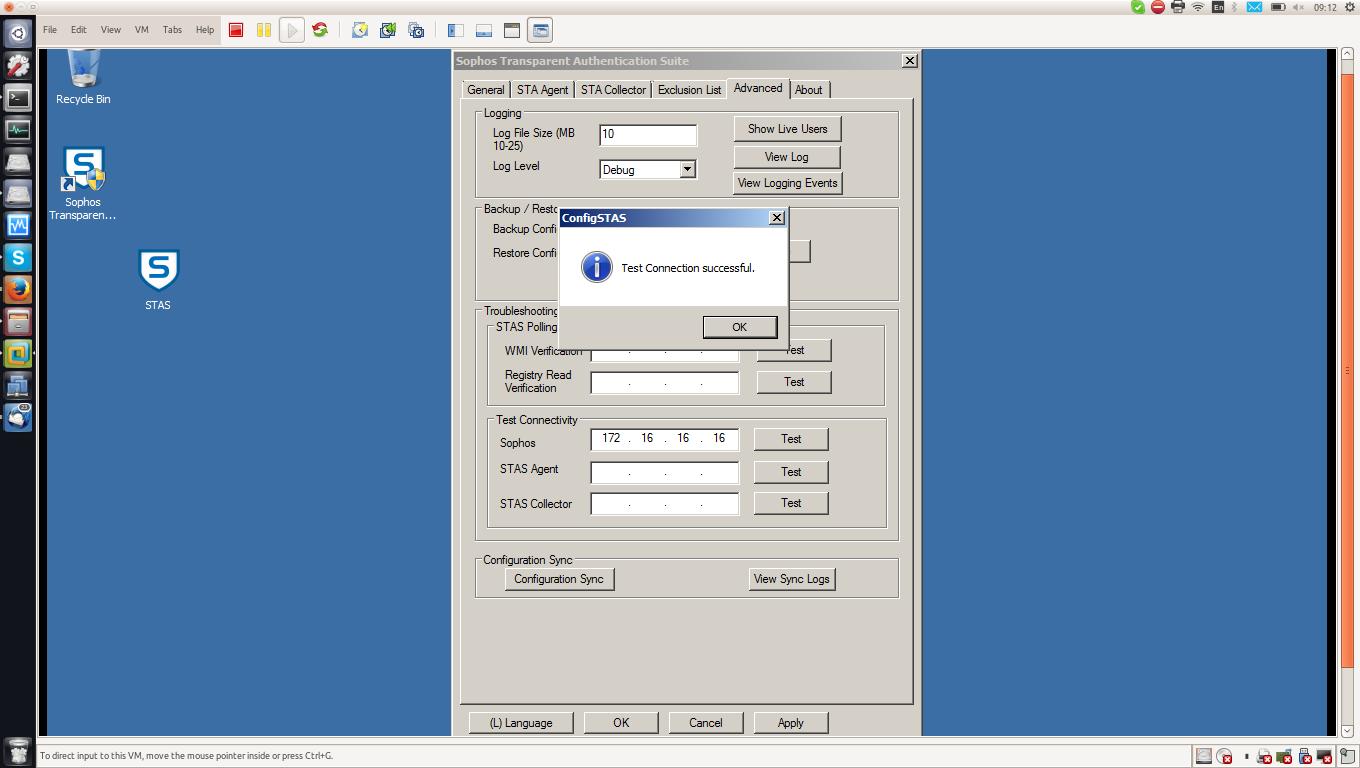Click the battery indicator in top panel
This screenshot has width=1360, height=768.
coord(1278,7)
